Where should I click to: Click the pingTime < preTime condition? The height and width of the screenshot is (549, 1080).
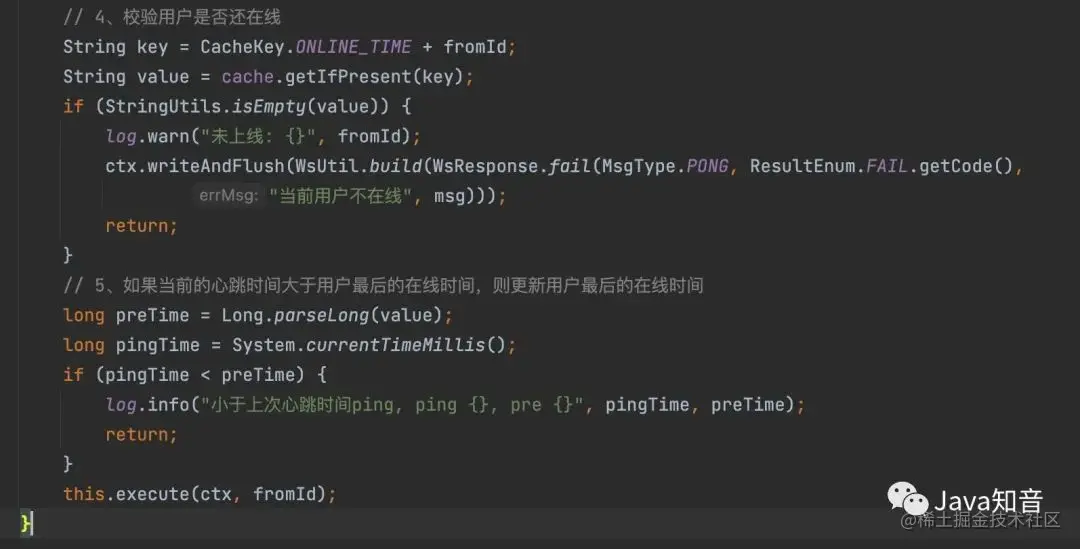coord(200,375)
